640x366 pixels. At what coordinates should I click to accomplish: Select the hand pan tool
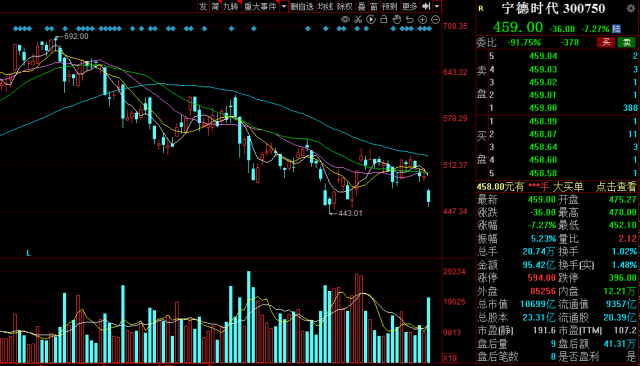[396, 19]
